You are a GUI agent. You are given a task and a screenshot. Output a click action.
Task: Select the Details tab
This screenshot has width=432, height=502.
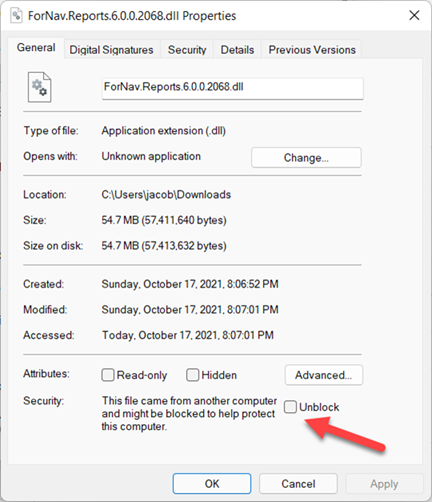point(237,50)
